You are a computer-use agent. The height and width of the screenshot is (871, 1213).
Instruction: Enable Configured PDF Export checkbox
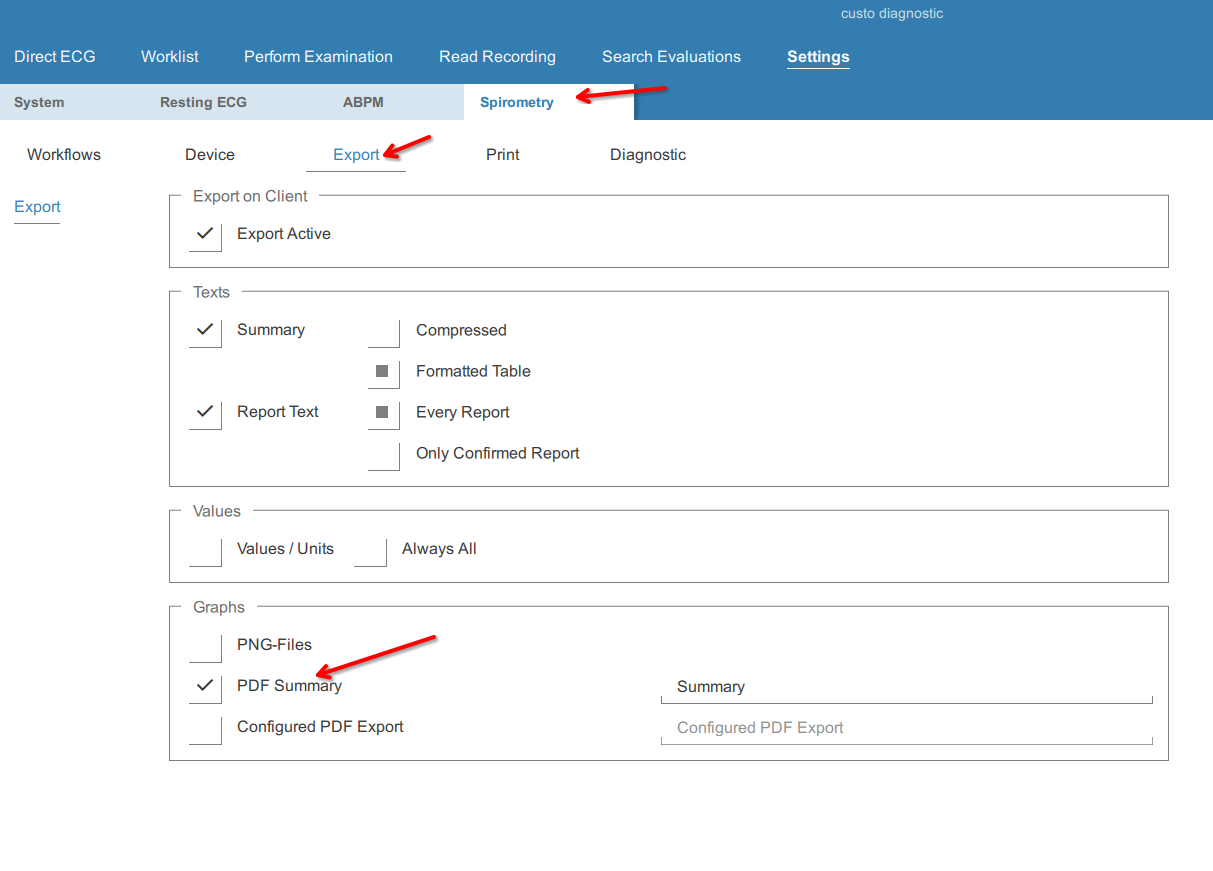(x=205, y=728)
